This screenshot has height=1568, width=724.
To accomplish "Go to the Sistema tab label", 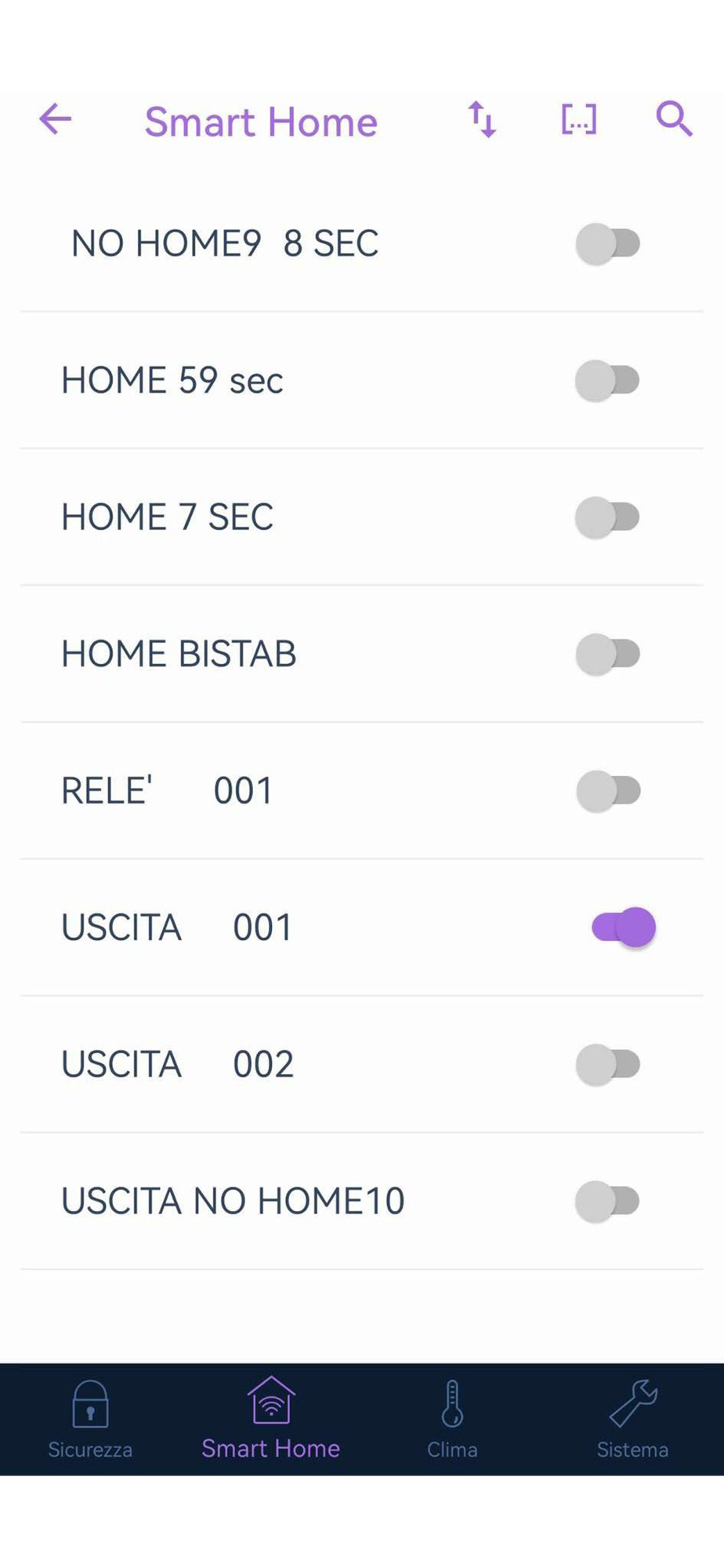I will pos(632,1450).
